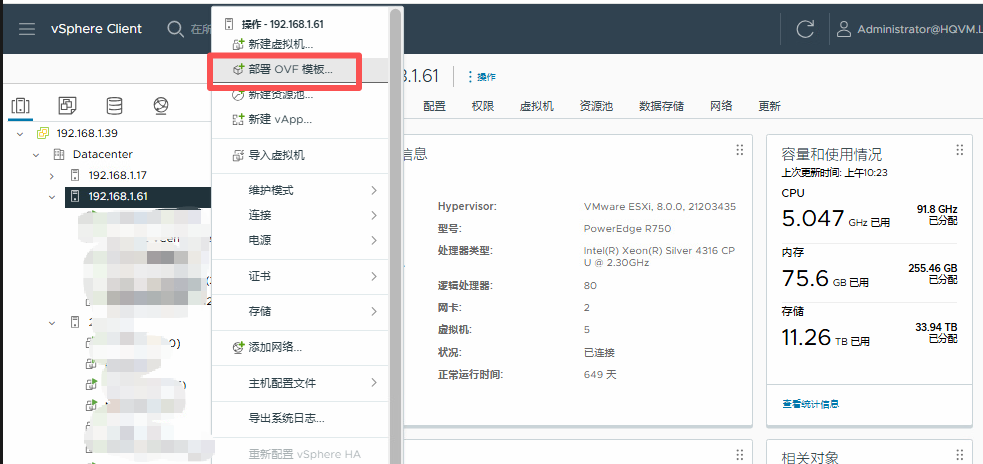Open the 网络 tab
This screenshot has width=983, height=464.
(721, 106)
